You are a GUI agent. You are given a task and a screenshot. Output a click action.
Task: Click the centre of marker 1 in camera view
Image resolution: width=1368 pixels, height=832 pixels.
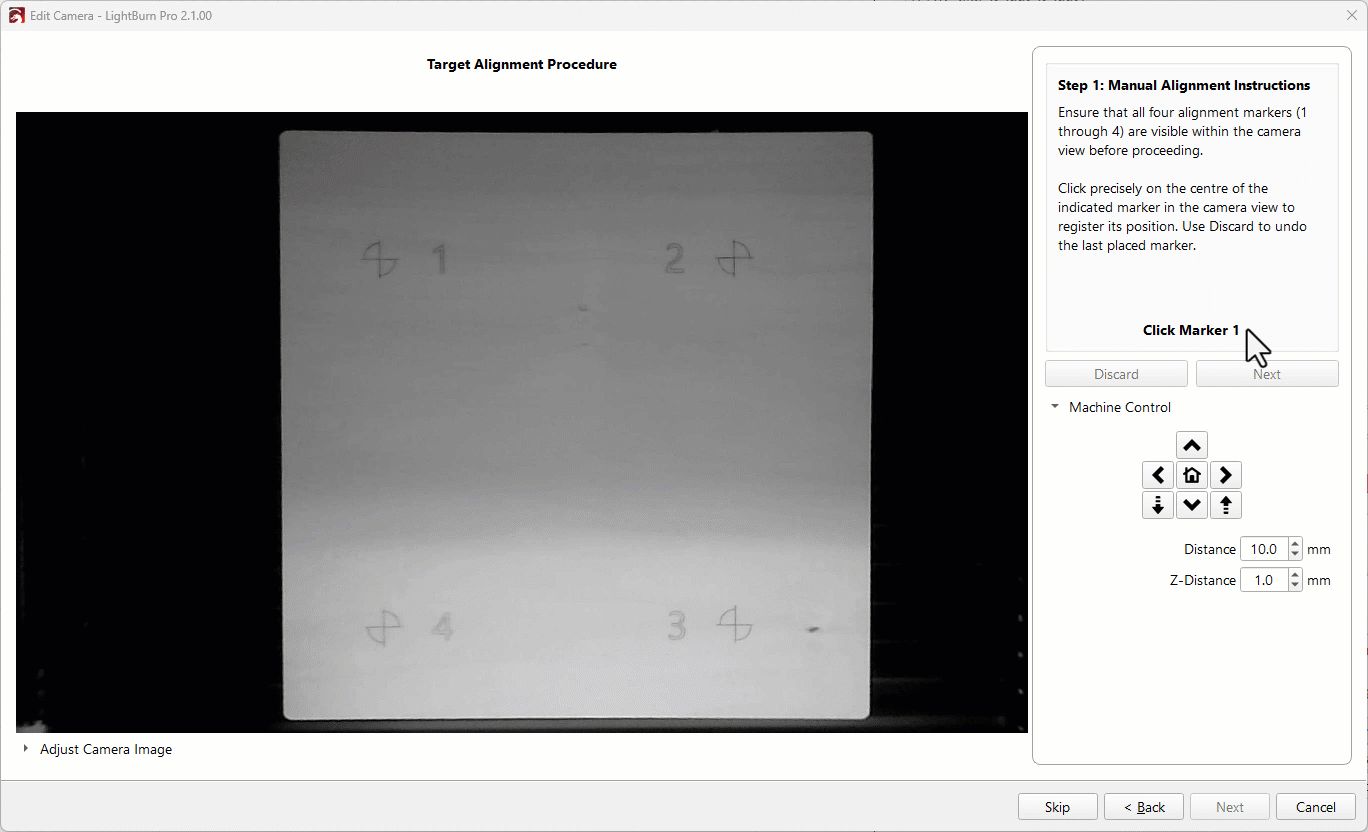click(x=380, y=260)
